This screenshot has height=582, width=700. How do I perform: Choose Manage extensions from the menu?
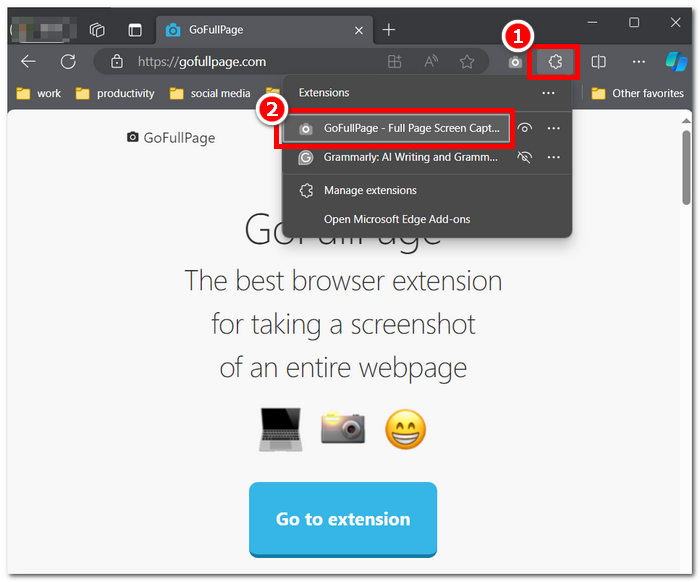(370, 190)
